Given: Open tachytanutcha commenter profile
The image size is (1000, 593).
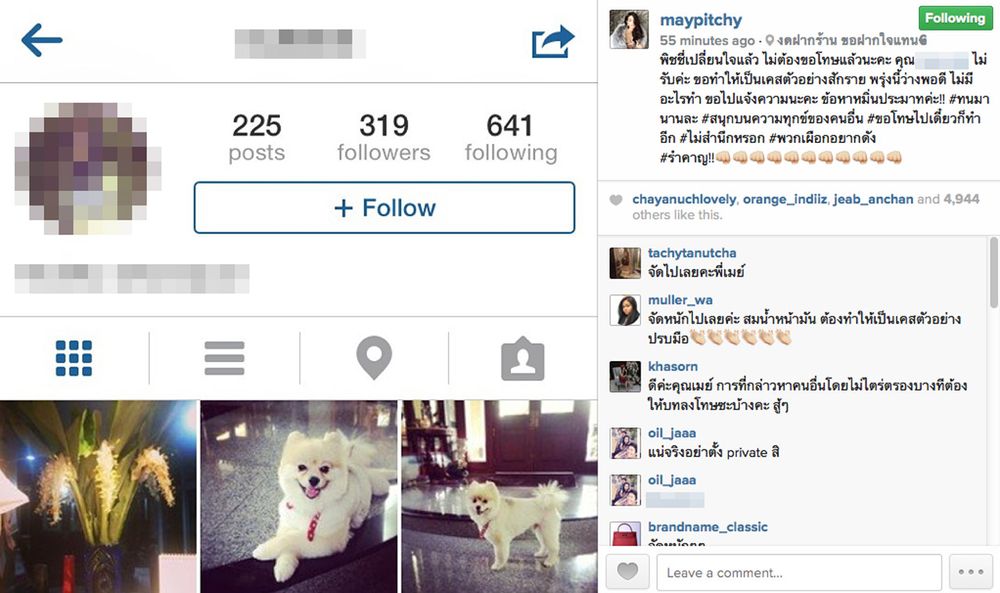Looking at the screenshot, I should (692, 253).
